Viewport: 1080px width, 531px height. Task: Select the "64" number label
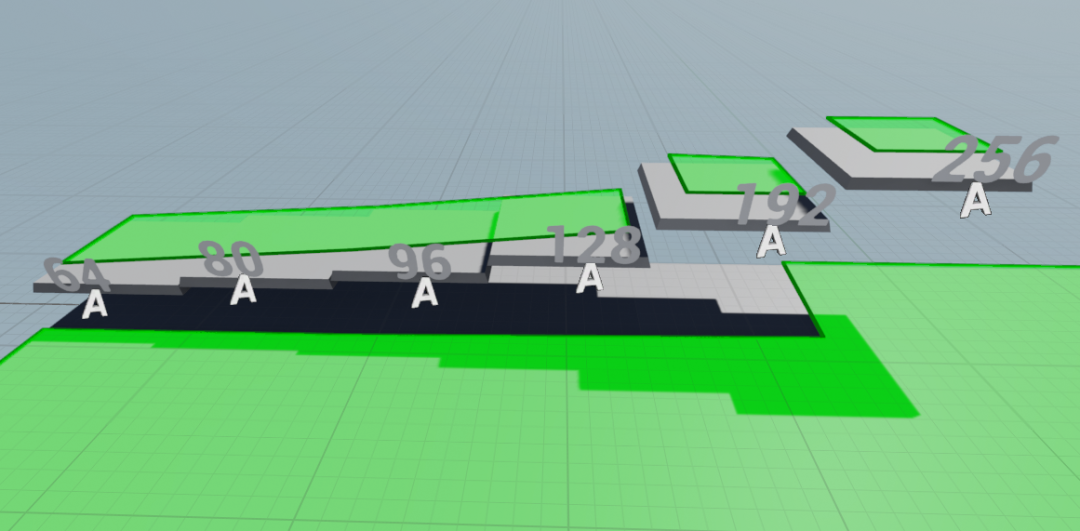[76, 275]
